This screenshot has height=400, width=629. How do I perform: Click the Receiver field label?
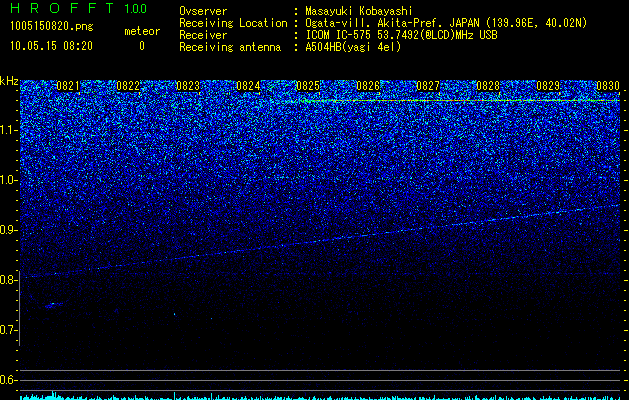click(203, 35)
